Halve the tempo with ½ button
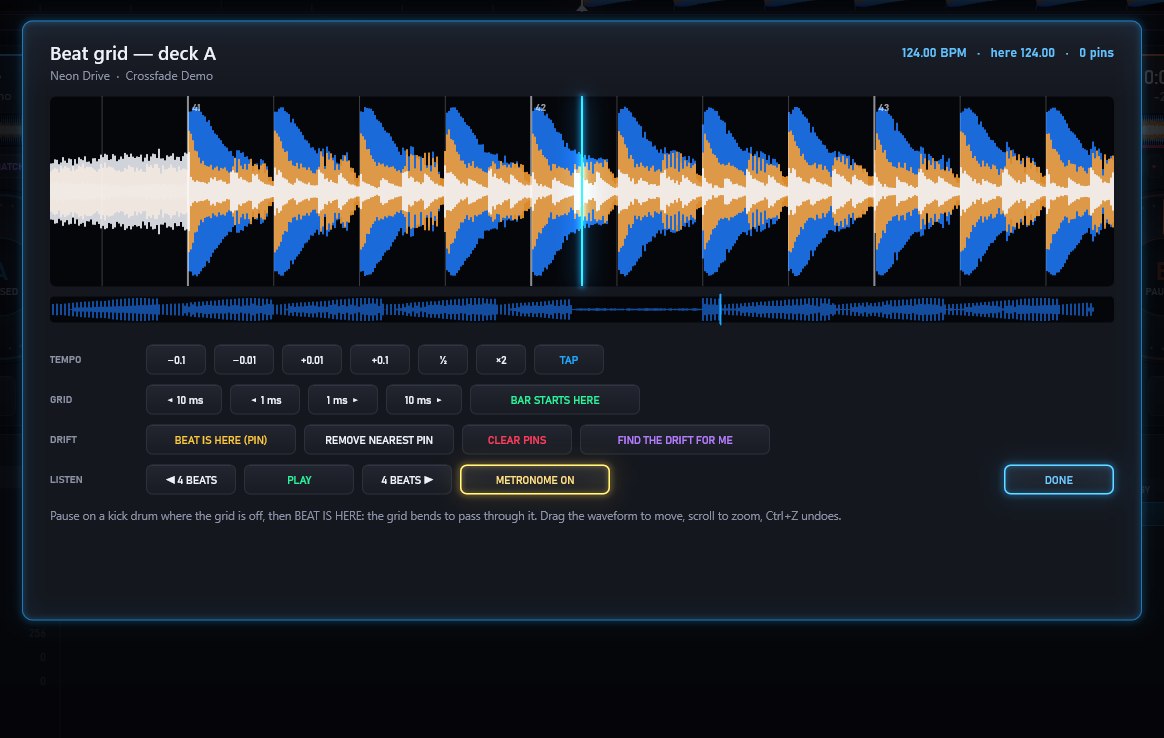Image resolution: width=1164 pixels, height=738 pixels. pyautogui.click(x=442, y=360)
